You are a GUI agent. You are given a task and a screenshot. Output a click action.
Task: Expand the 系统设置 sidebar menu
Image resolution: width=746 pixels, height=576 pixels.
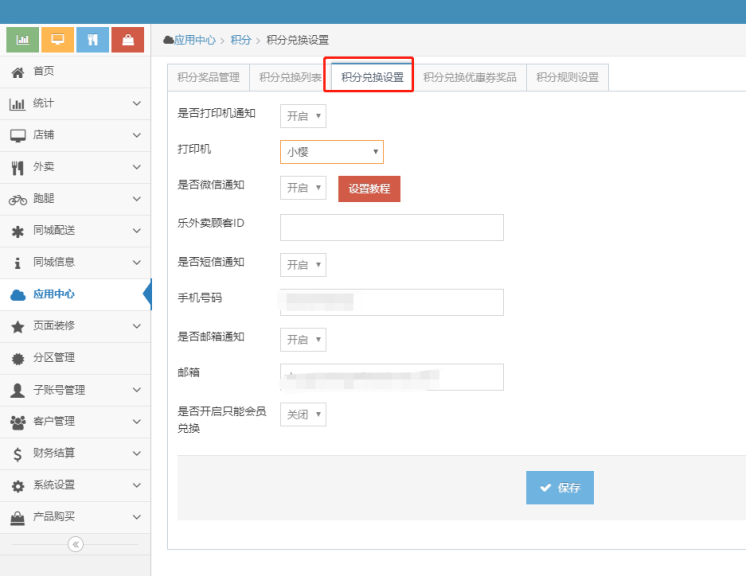point(75,485)
